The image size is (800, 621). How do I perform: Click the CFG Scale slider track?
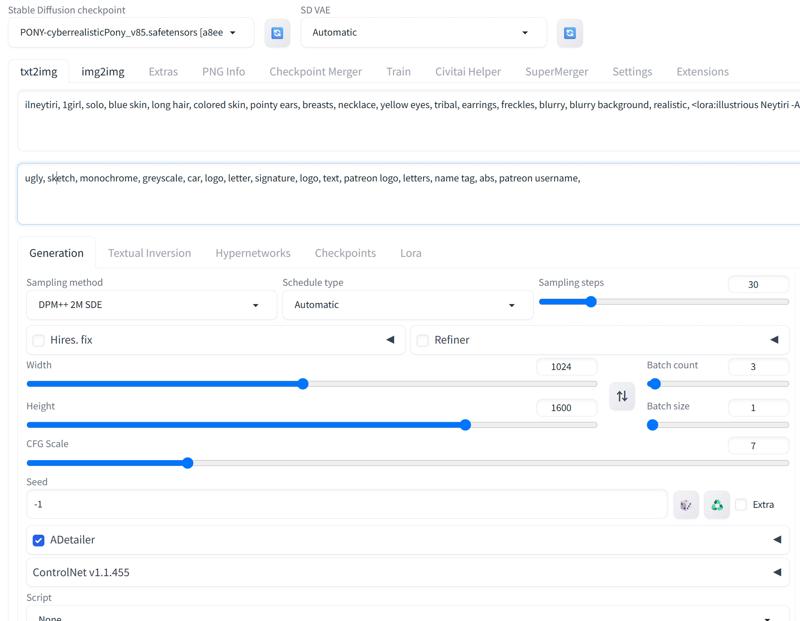pyautogui.click(x=400, y=463)
